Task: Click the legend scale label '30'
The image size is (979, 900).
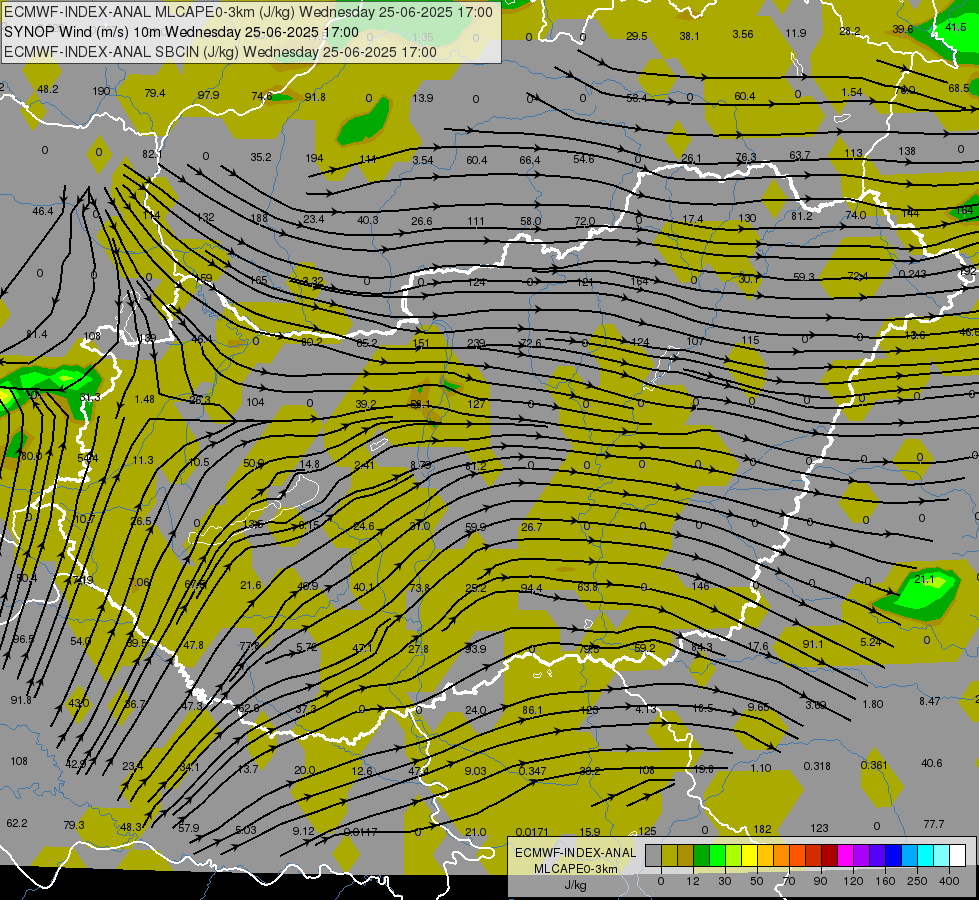Action: 724,881
